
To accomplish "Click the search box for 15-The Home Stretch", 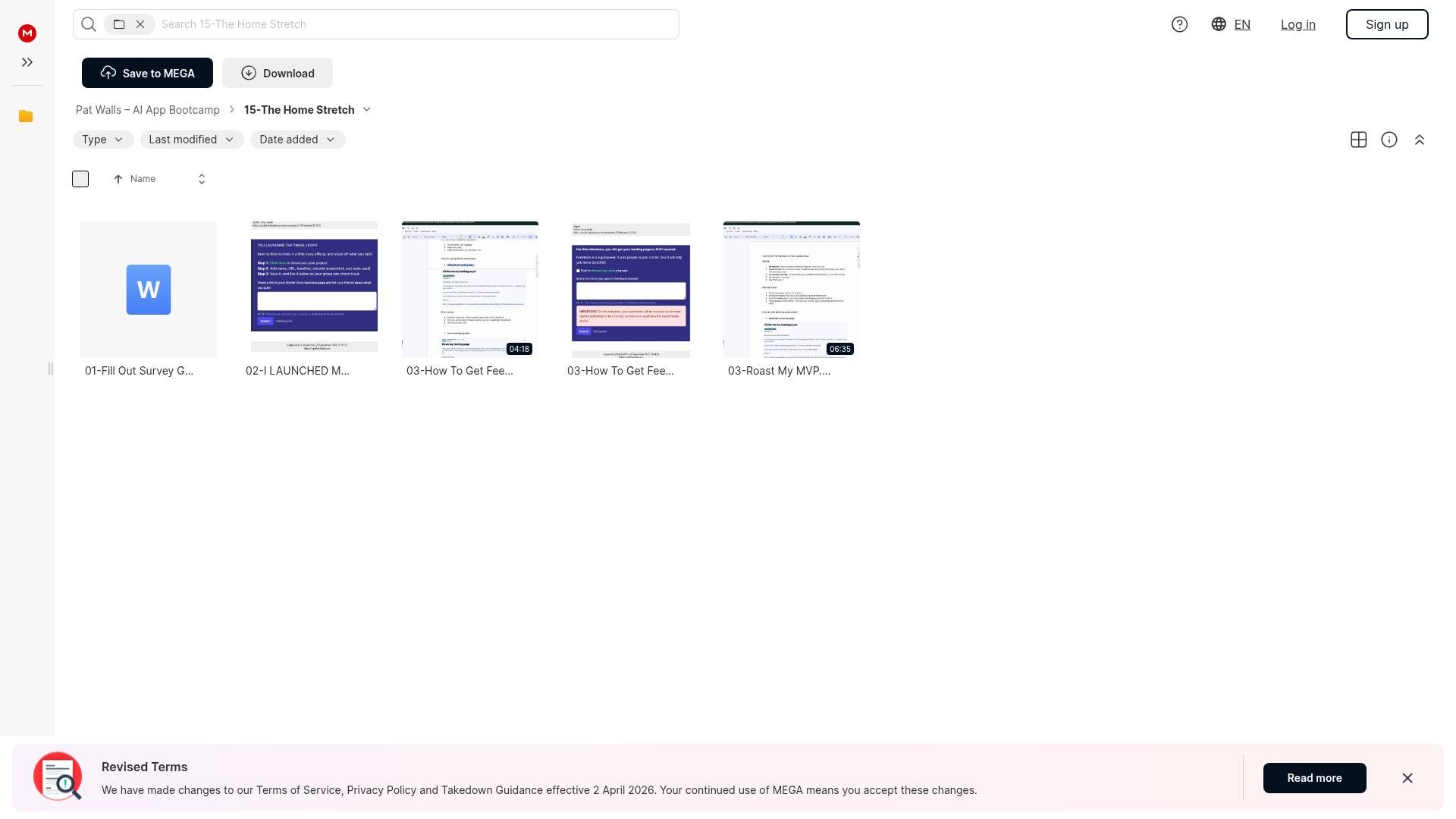I will tap(417, 24).
